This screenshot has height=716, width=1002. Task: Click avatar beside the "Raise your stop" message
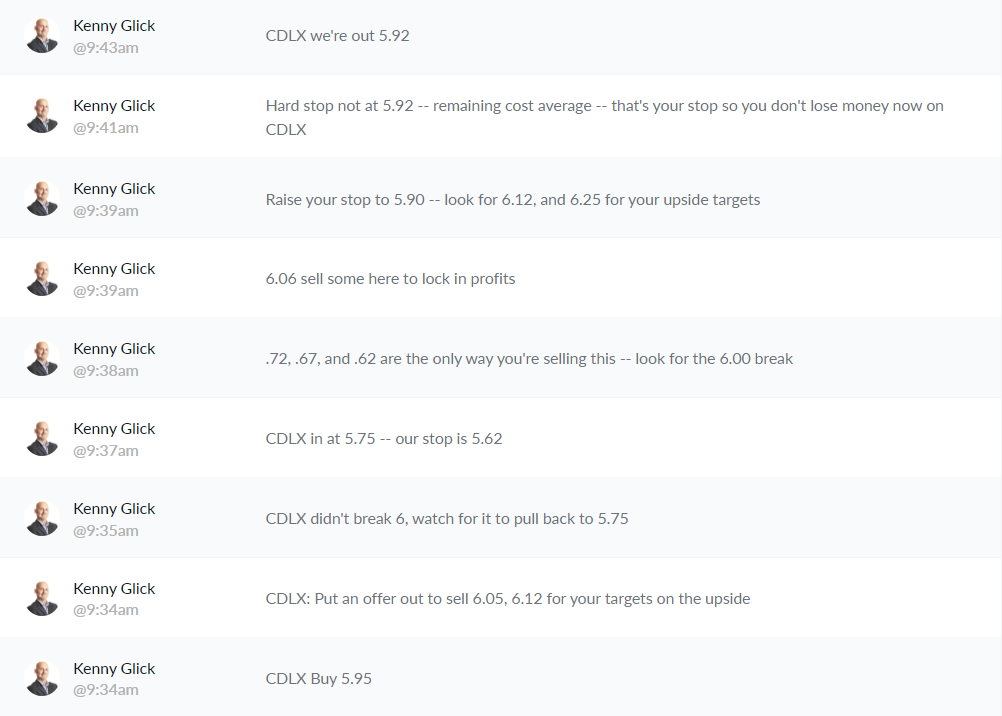42,199
